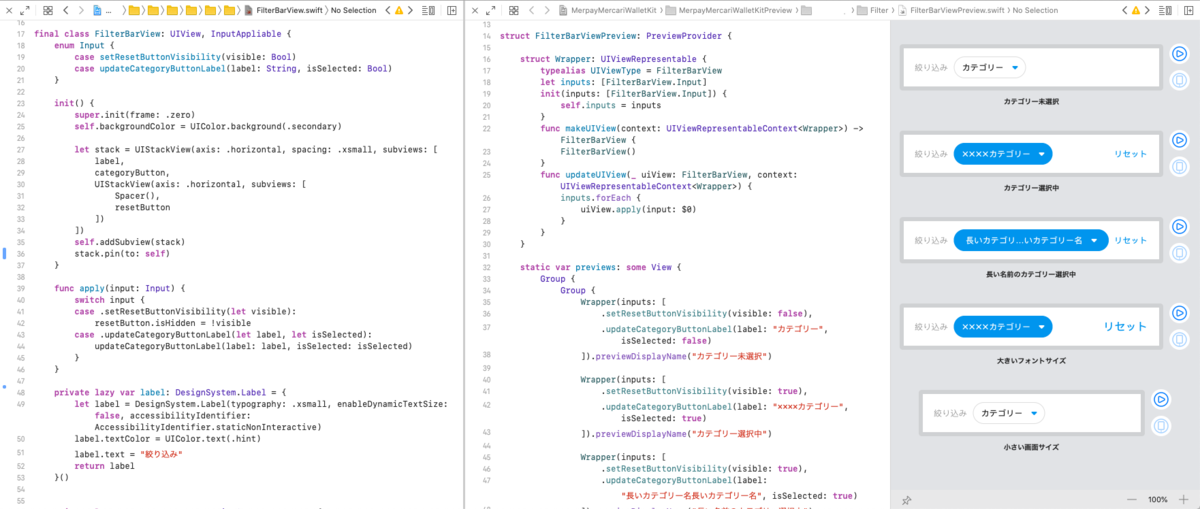Viewport: 1200px width, 509px height.
Task: Add new editor from right pane
Action: (x=1187, y=9)
